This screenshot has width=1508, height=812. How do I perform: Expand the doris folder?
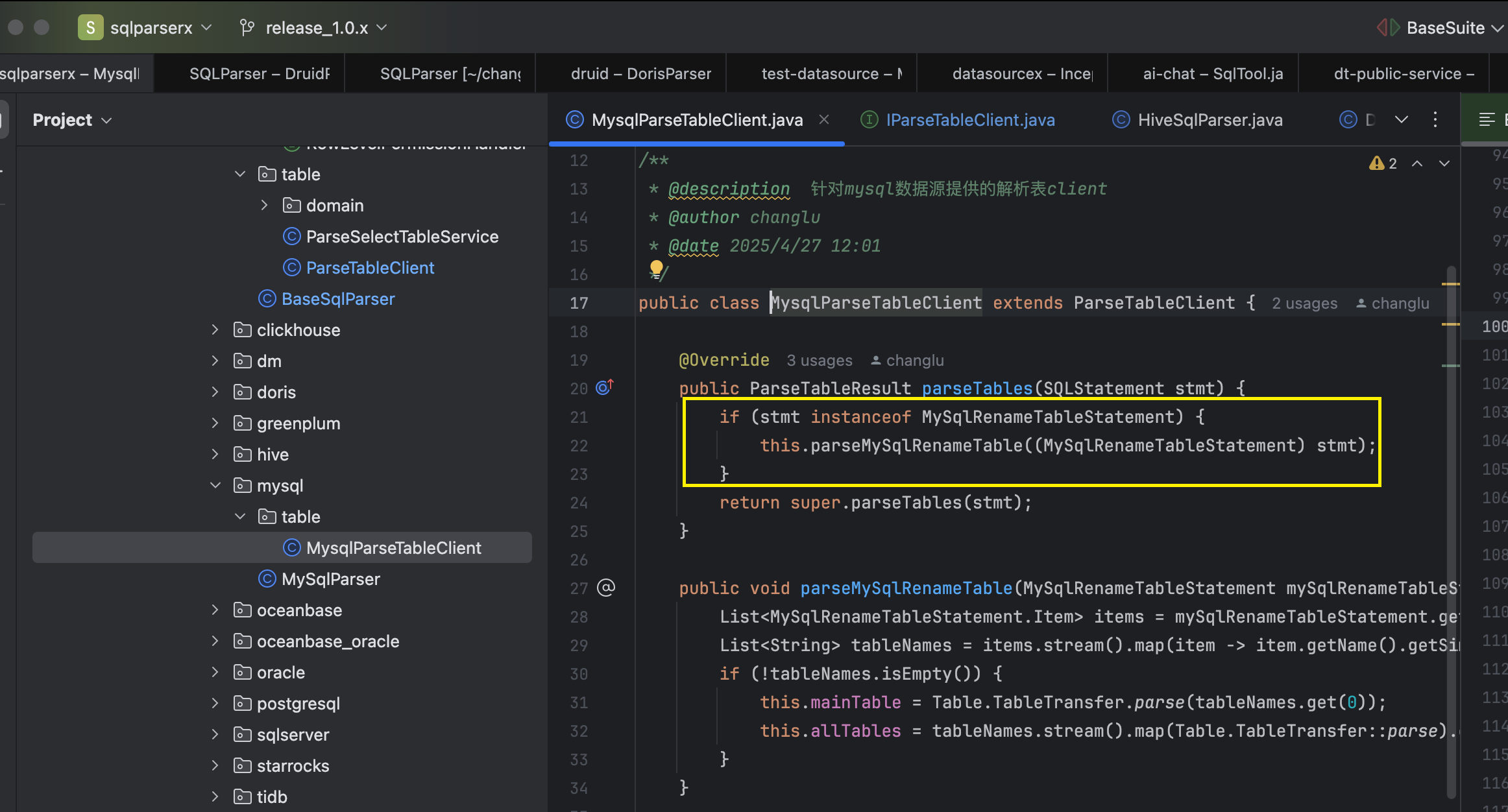pyautogui.click(x=215, y=392)
